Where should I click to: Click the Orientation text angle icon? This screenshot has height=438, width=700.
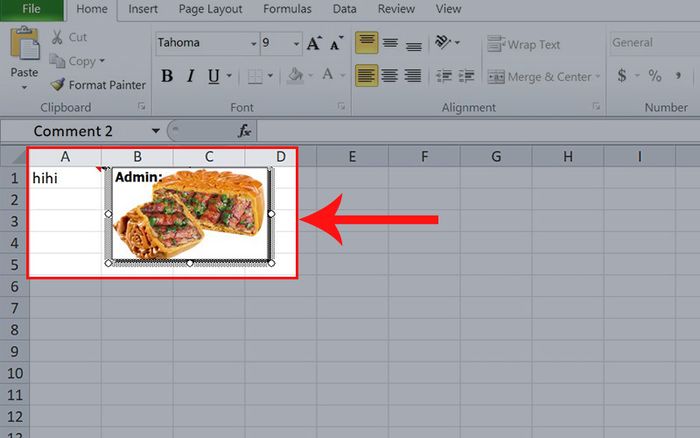[x=442, y=42]
